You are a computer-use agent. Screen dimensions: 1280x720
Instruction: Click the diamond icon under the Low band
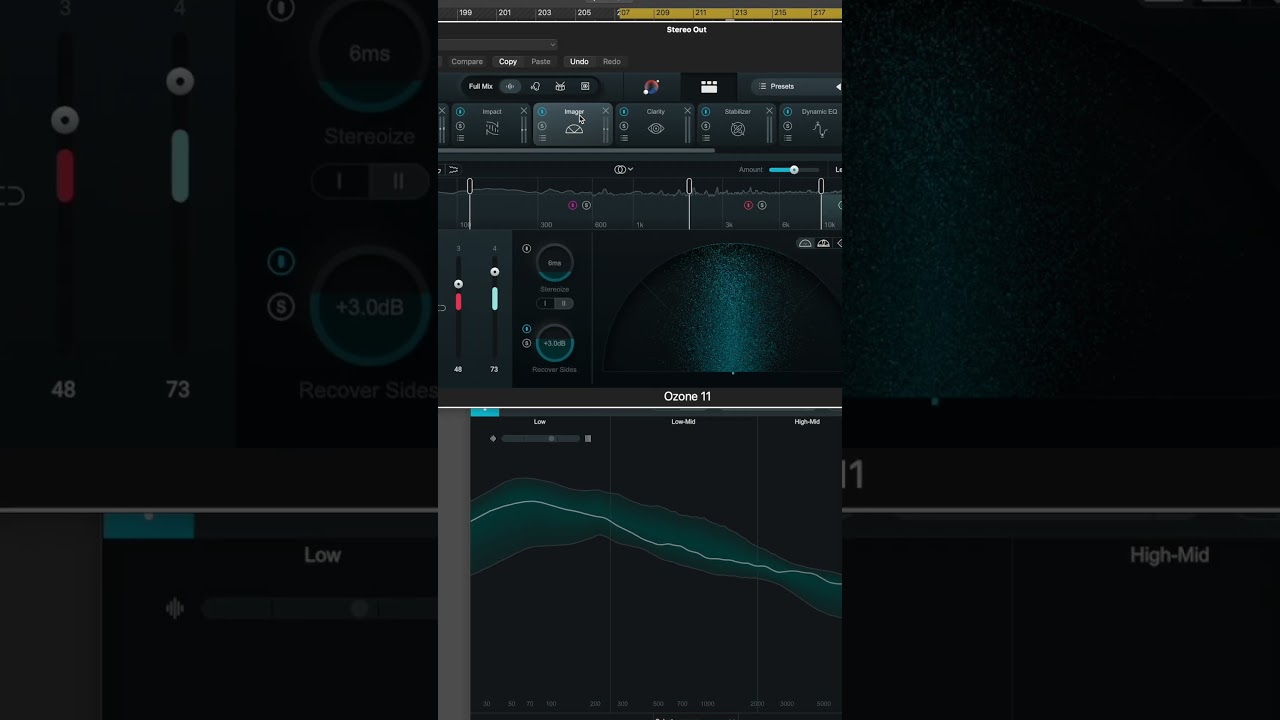[x=493, y=438]
